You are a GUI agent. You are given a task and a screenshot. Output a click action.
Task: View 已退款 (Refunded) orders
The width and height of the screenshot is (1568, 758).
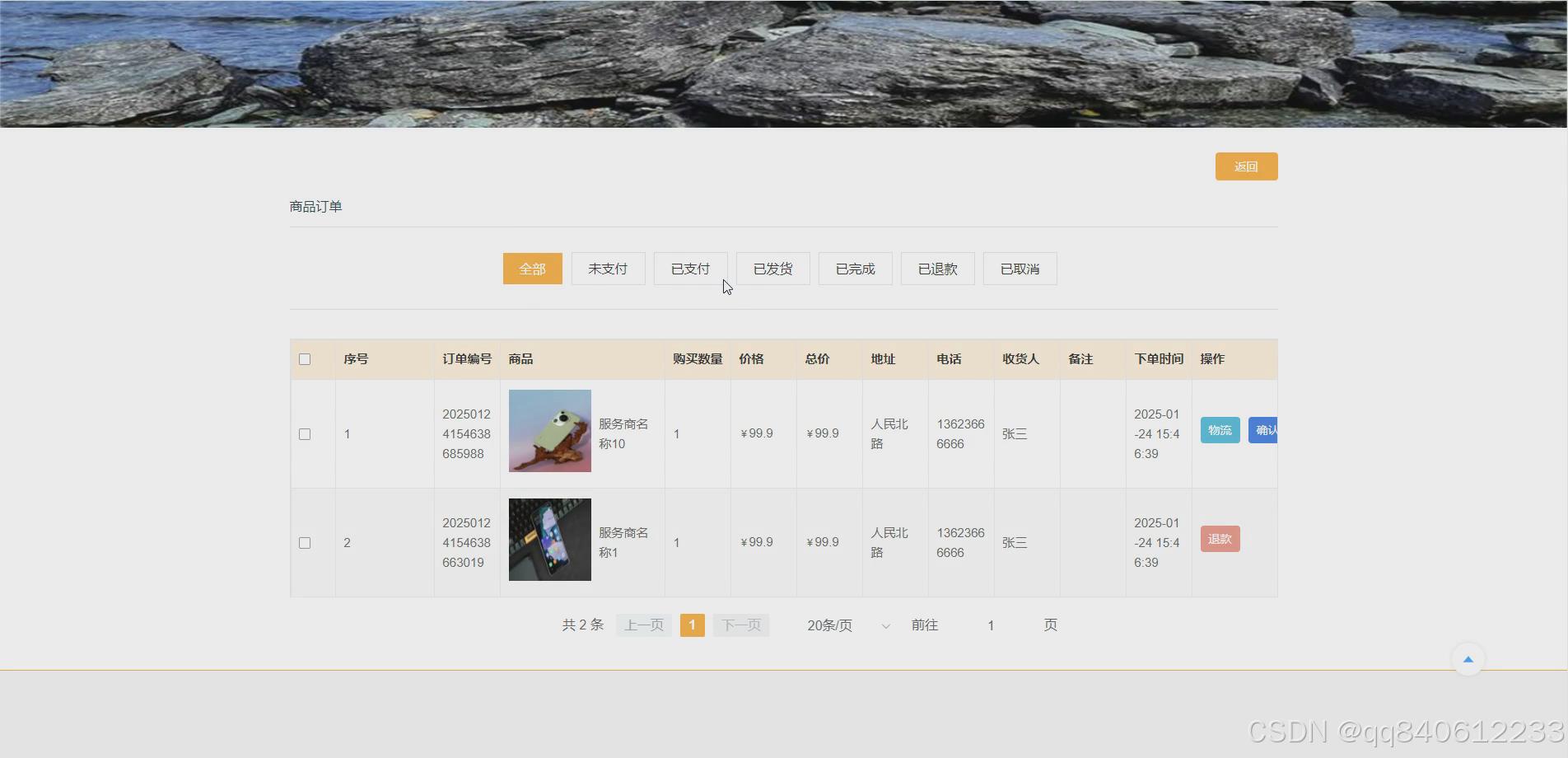coord(937,268)
